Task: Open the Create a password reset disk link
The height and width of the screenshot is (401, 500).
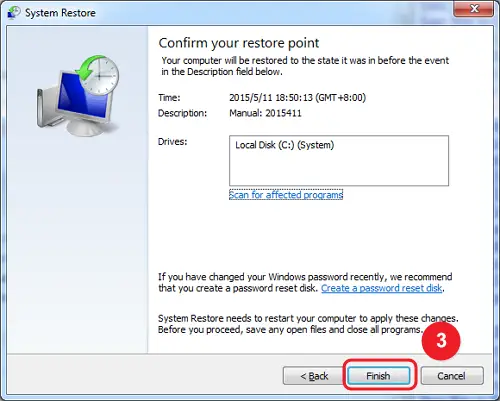Action: click(382, 288)
